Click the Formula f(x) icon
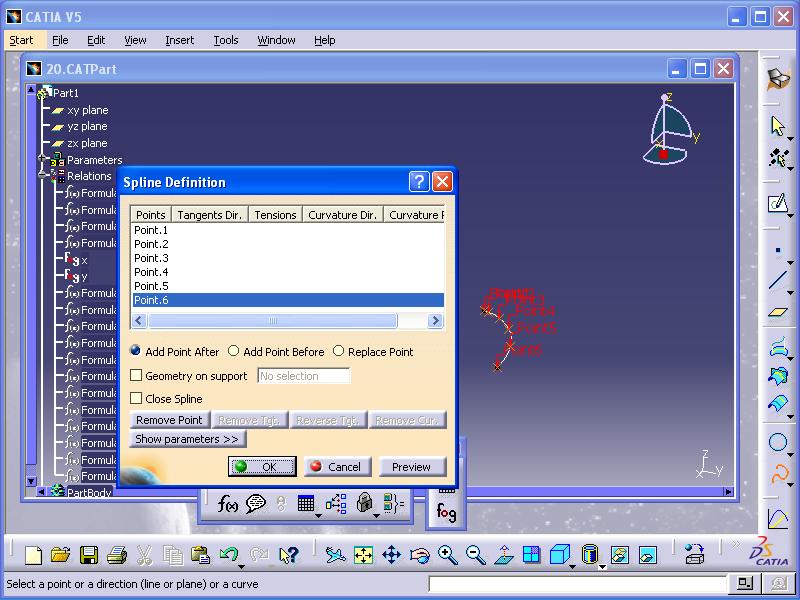 click(227, 504)
